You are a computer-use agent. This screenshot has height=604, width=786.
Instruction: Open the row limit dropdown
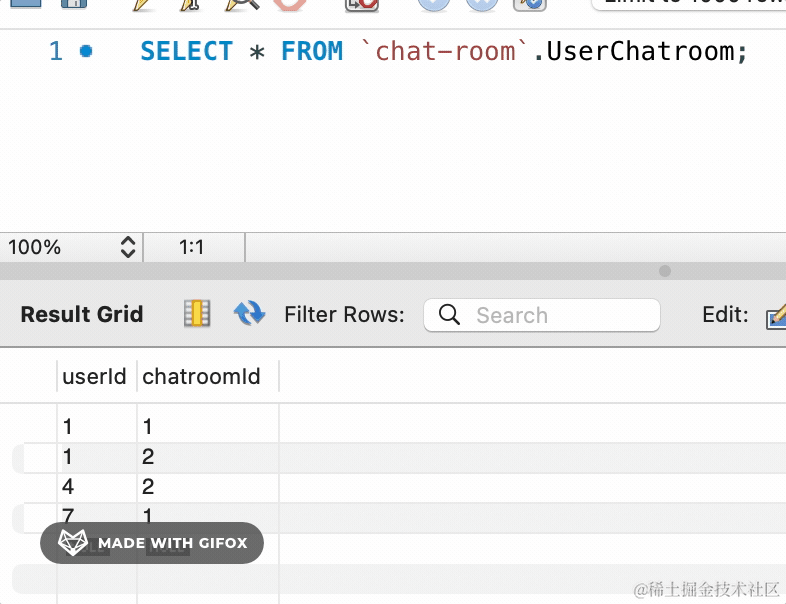690,3
